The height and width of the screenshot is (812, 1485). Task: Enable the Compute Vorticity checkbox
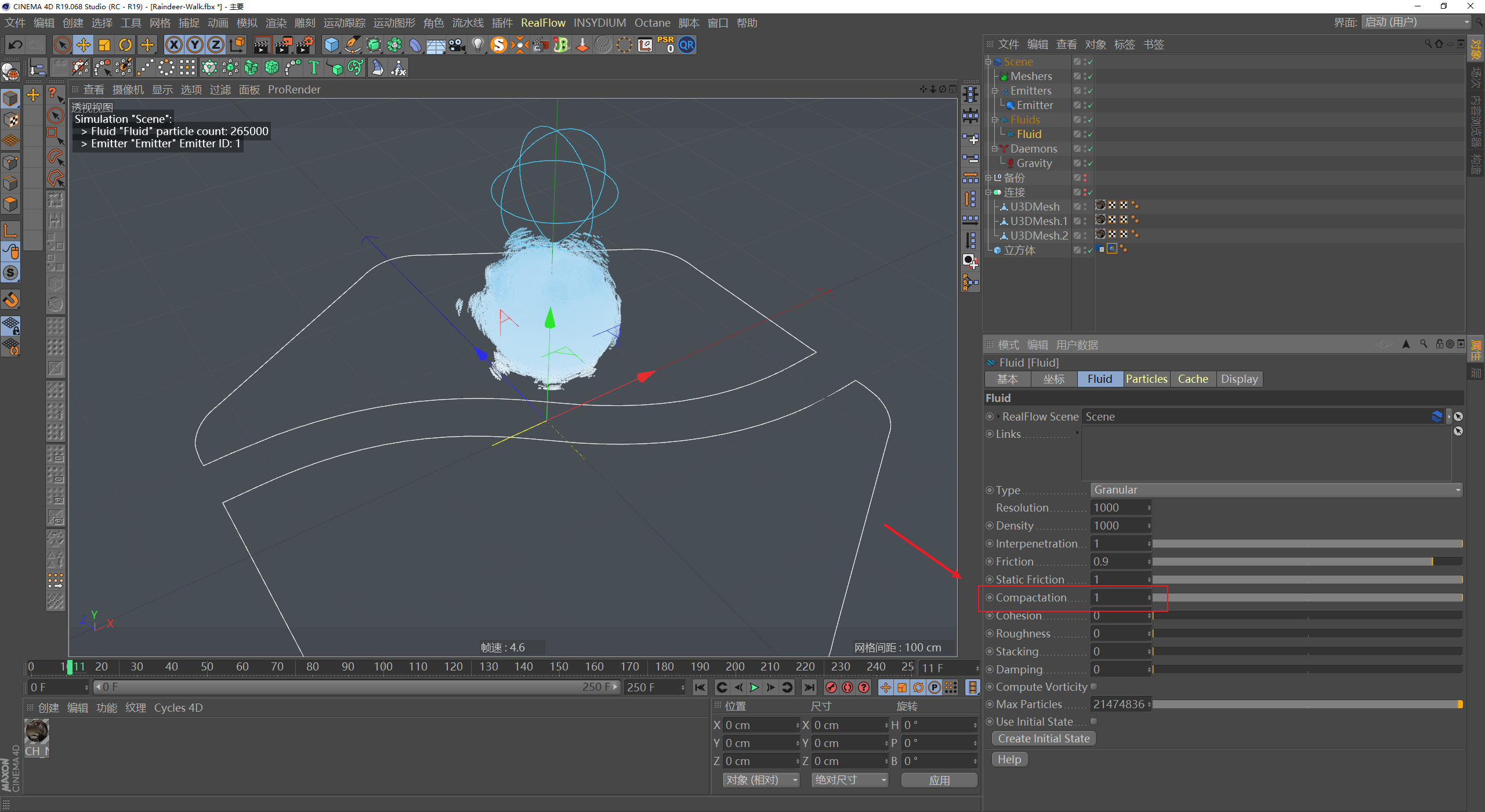click(x=1093, y=687)
